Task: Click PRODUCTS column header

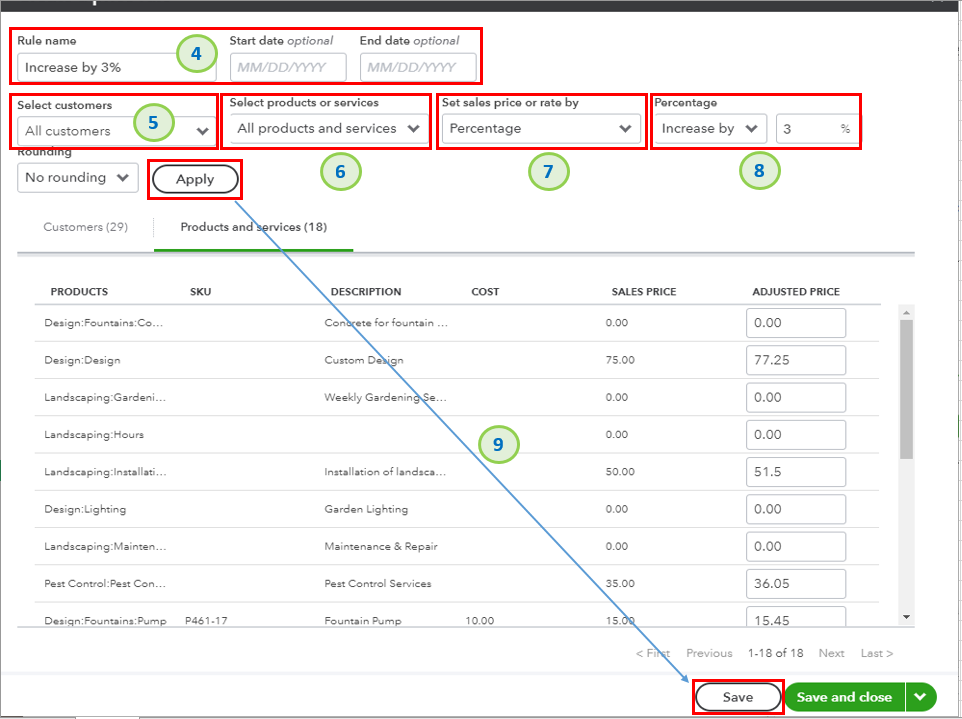Action: pyautogui.click(x=79, y=292)
